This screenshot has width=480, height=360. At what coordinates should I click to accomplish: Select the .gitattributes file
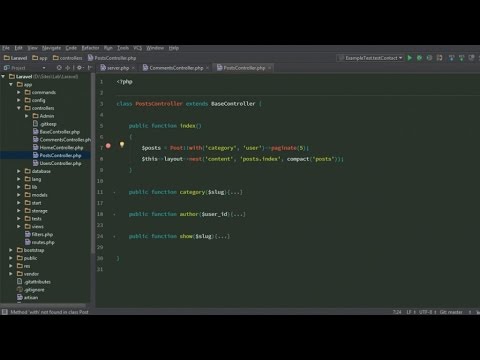tap(34, 282)
